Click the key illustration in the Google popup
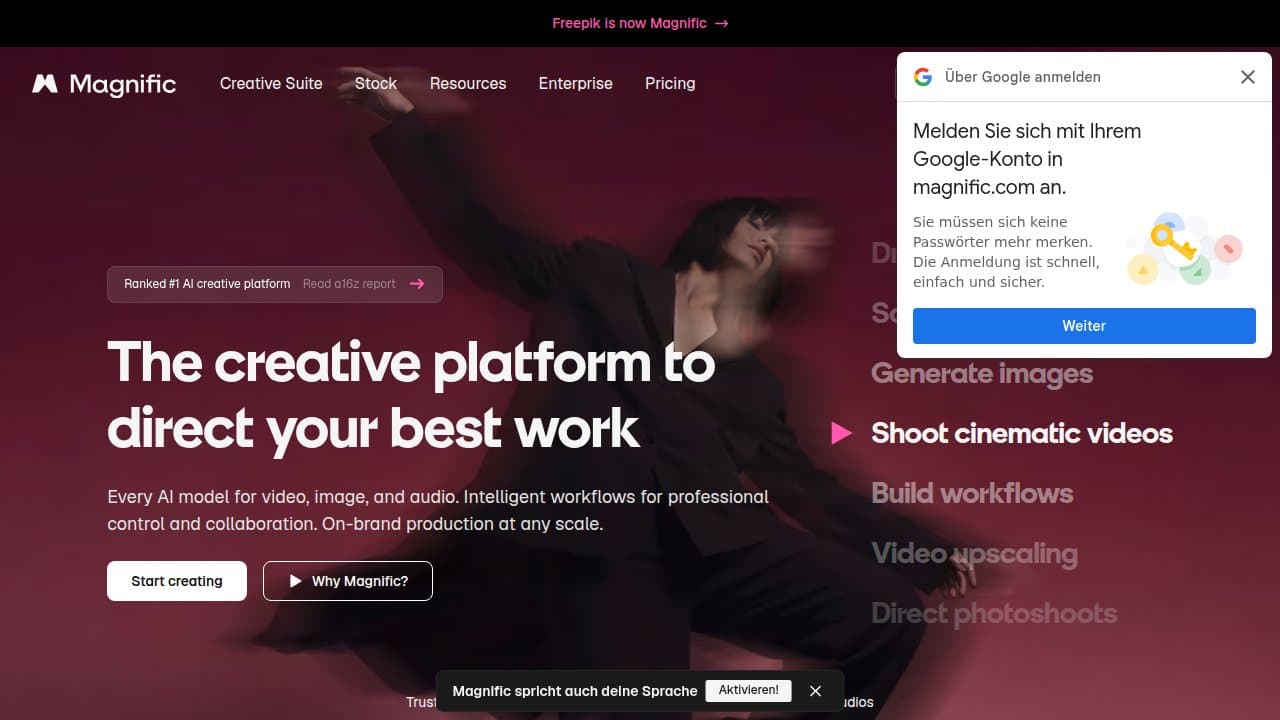Image resolution: width=1280 pixels, height=720 pixels. pyautogui.click(x=1185, y=249)
